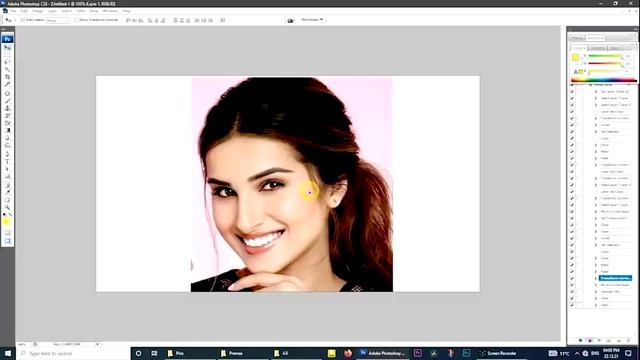Select the Healing Brush tool

(x=7, y=93)
